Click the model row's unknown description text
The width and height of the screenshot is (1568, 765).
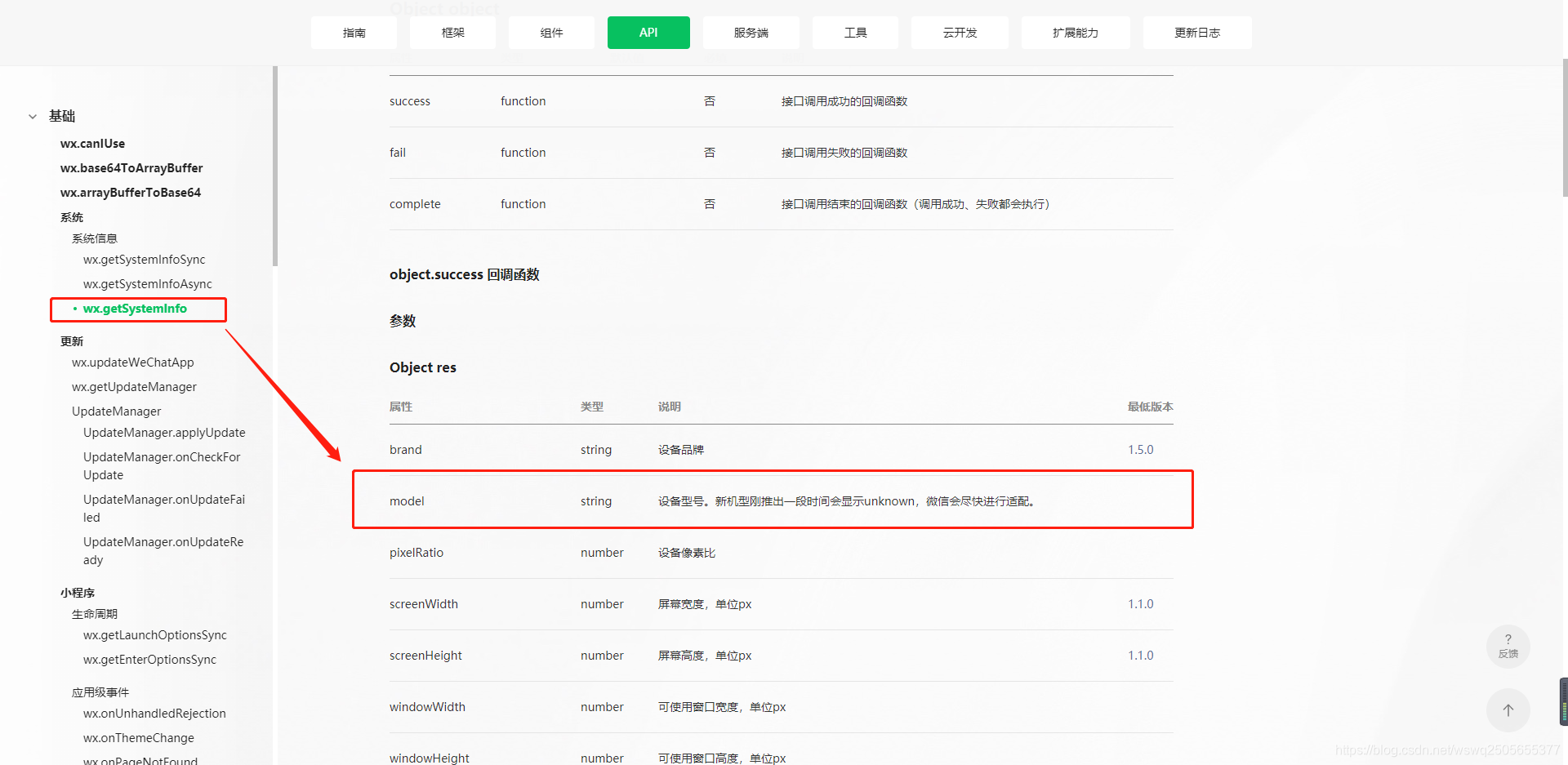pyautogui.click(x=848, y=501)
